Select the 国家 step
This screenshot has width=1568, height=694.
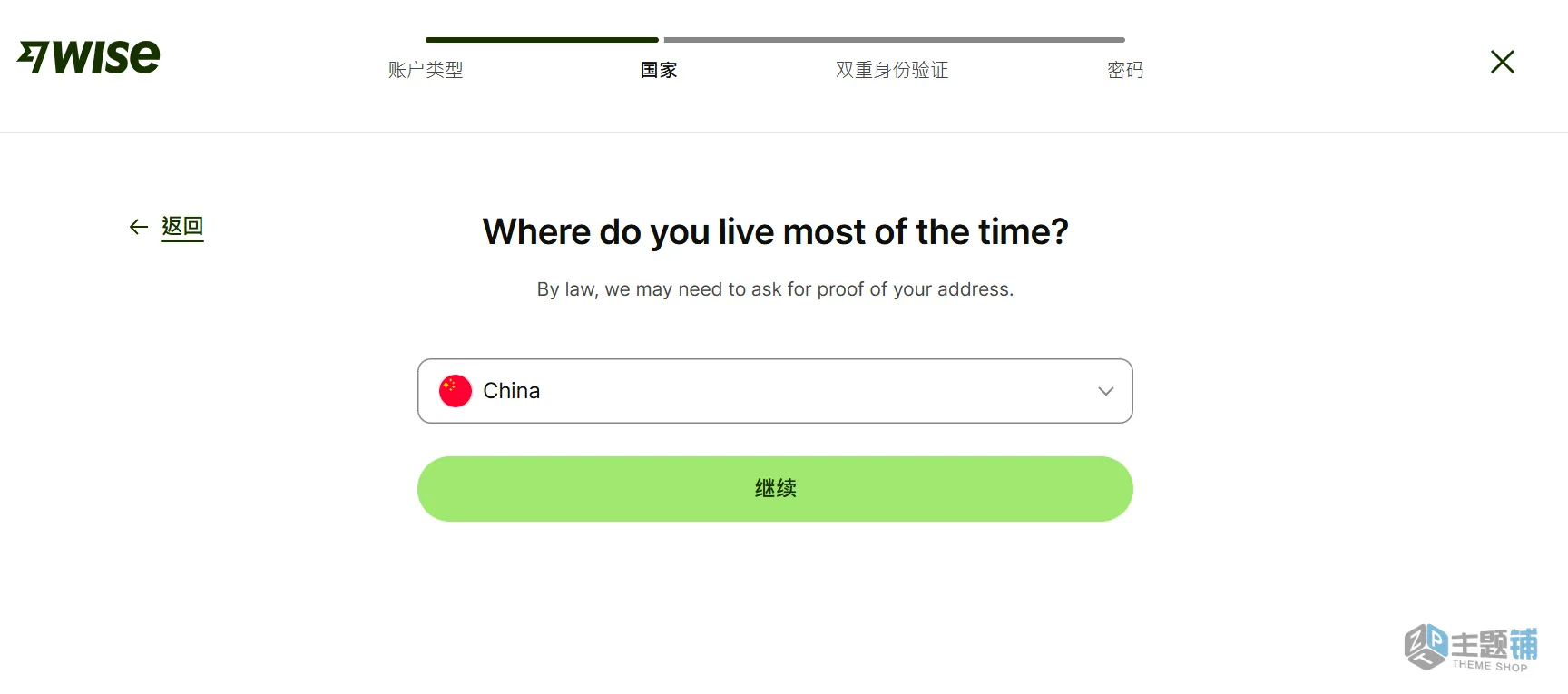tap(659, 70)
